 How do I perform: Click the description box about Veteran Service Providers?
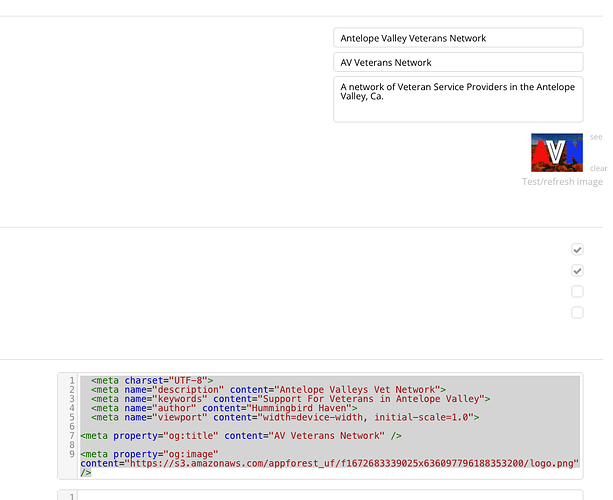click(x=458, y=99)
